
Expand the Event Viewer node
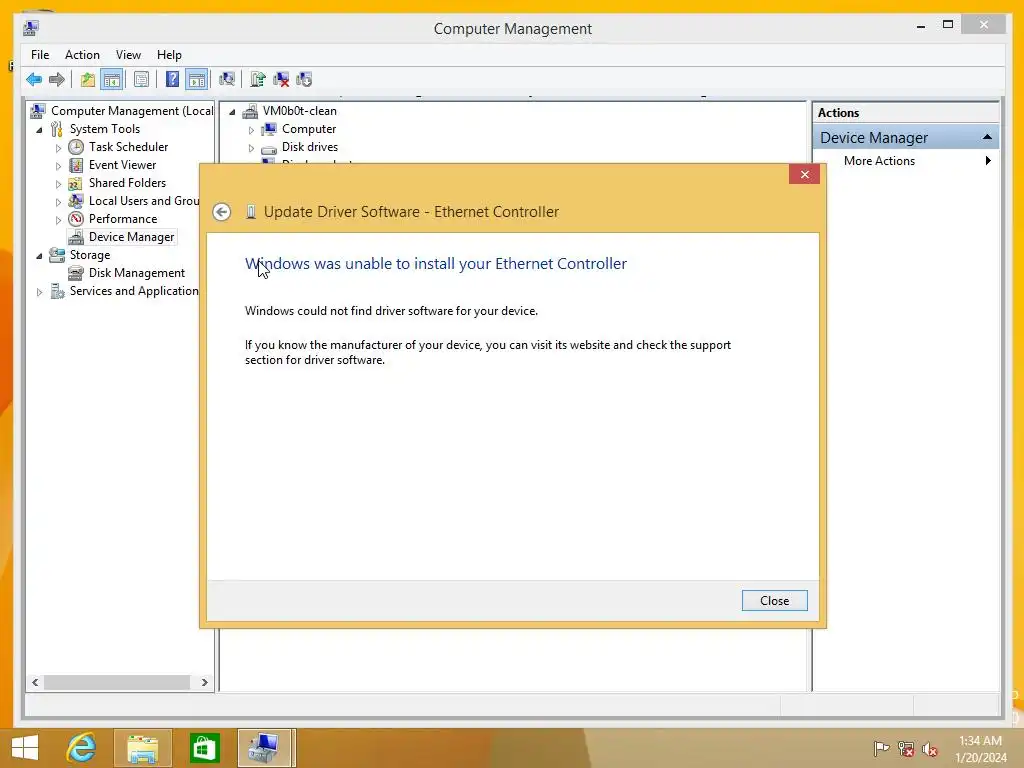(58, 166)
